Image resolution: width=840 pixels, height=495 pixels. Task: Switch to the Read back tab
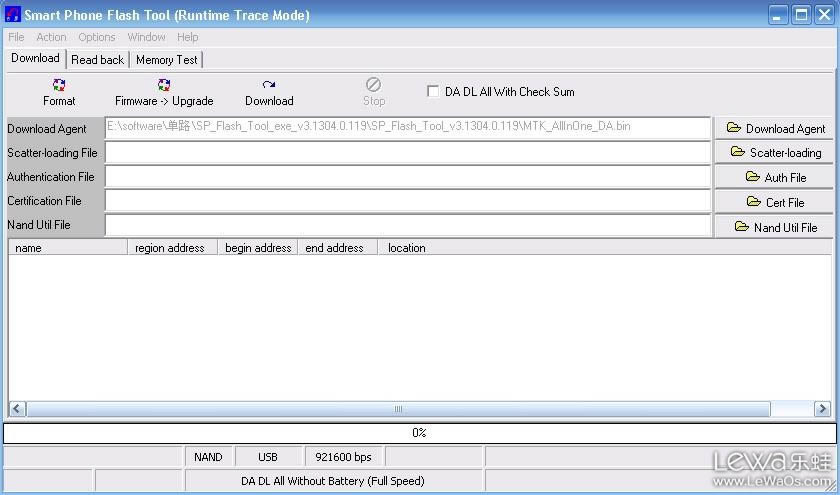[x=98, y=60]
